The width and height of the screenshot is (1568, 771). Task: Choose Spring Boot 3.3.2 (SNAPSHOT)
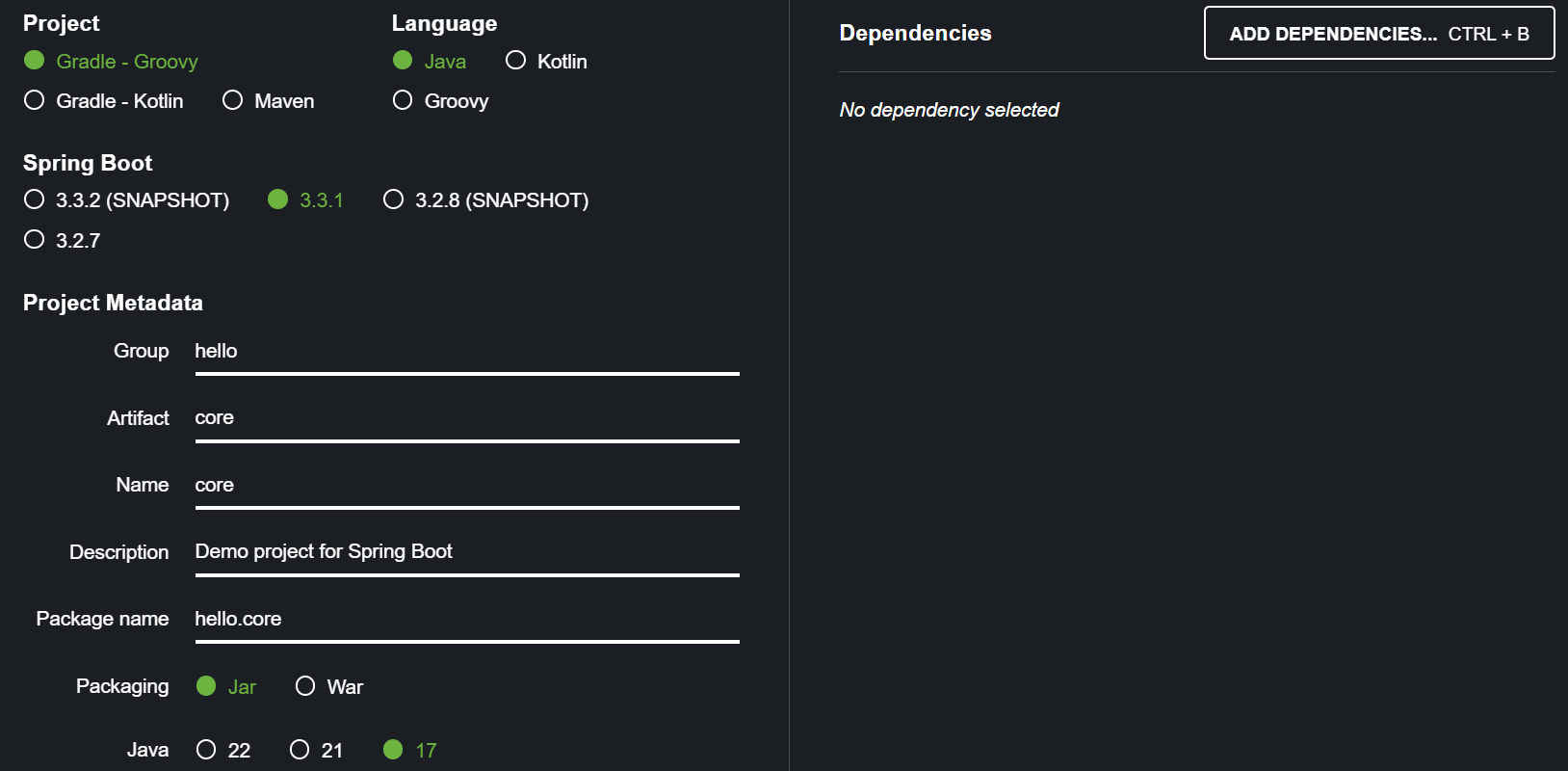pyautogui.click(x=35, y=199)
